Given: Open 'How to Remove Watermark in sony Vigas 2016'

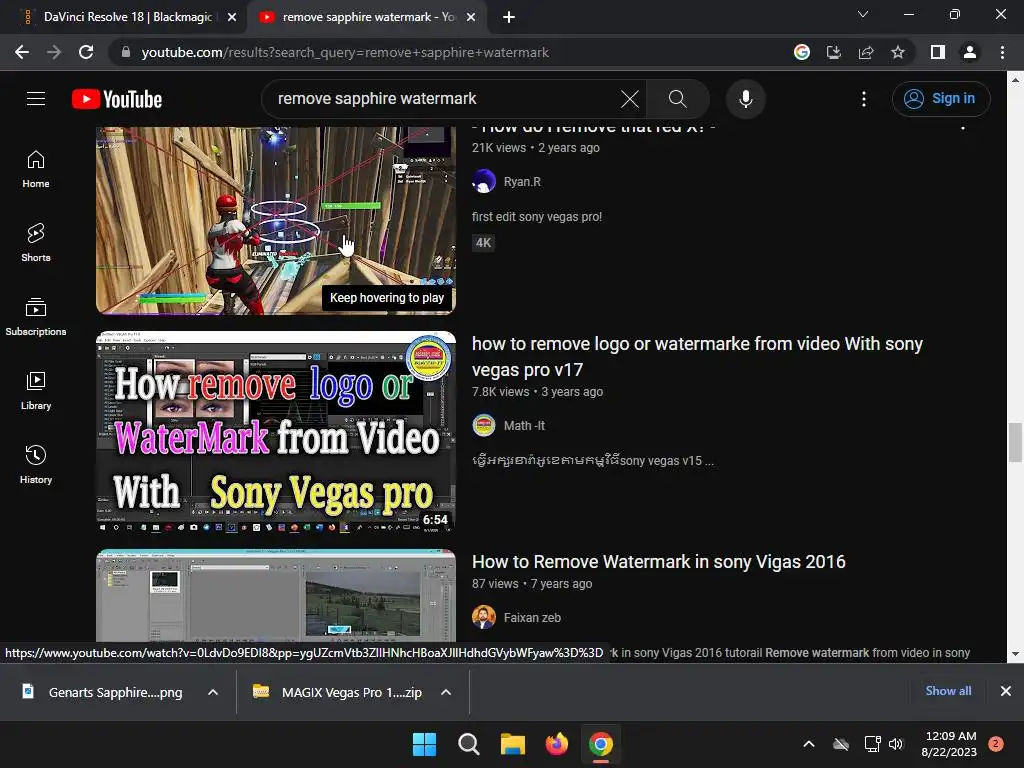Looking at the screenshot, I should (658, 562).
